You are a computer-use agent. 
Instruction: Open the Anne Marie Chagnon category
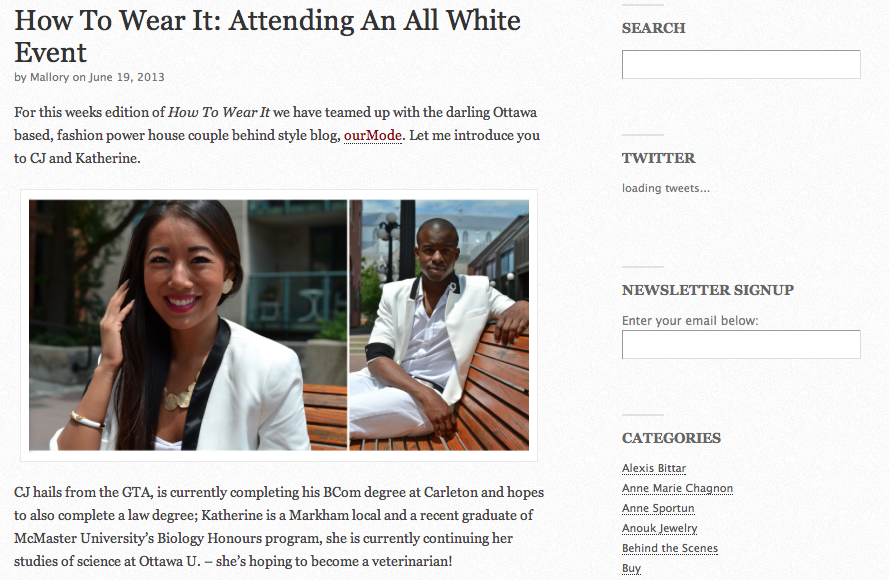[677, 488]
